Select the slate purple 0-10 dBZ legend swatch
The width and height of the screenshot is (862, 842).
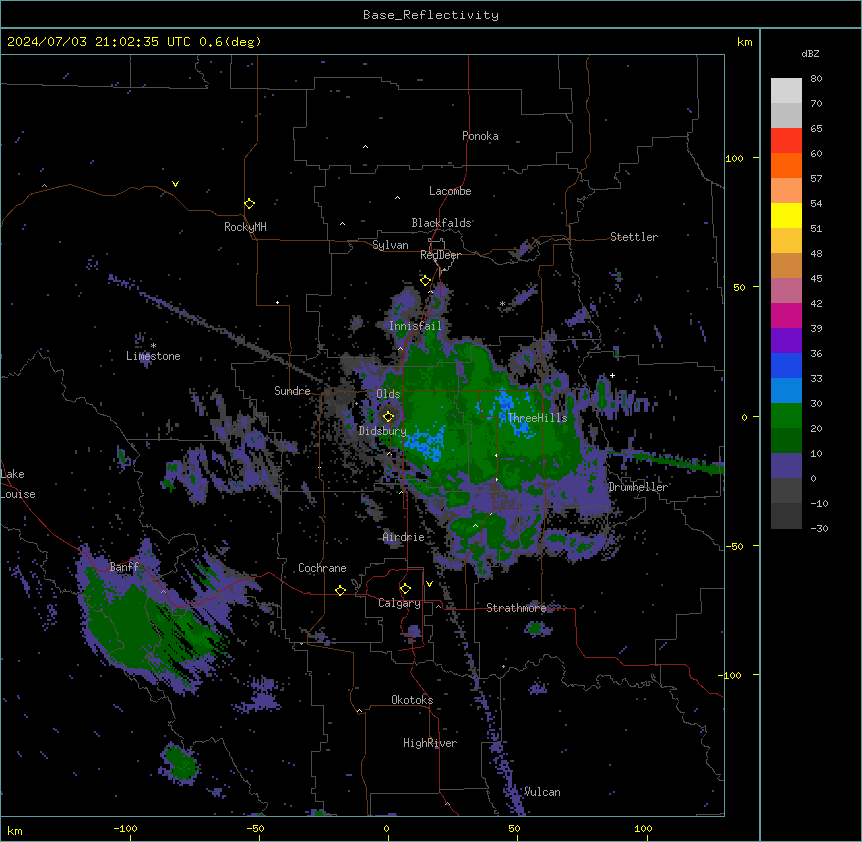(786, 466)
